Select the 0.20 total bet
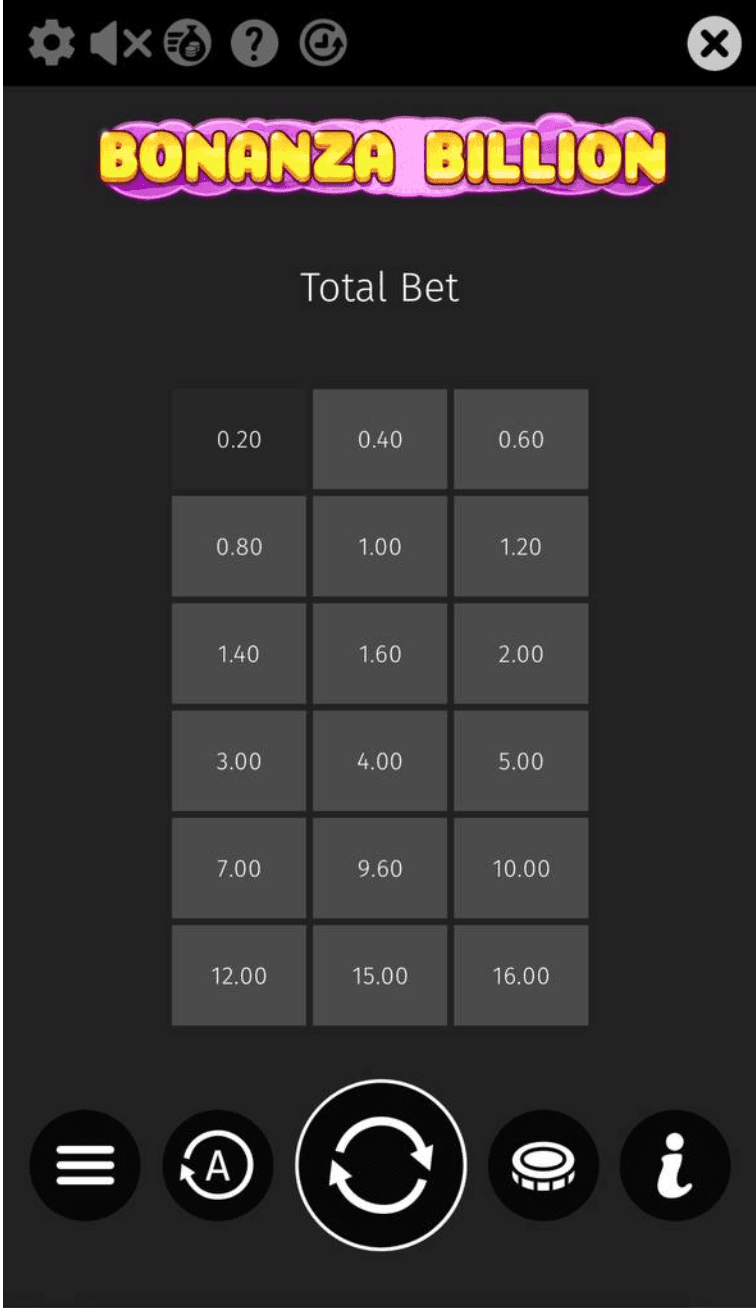Screen dimensions: 756x1308 pyautogui.click(x=238, y=439)
